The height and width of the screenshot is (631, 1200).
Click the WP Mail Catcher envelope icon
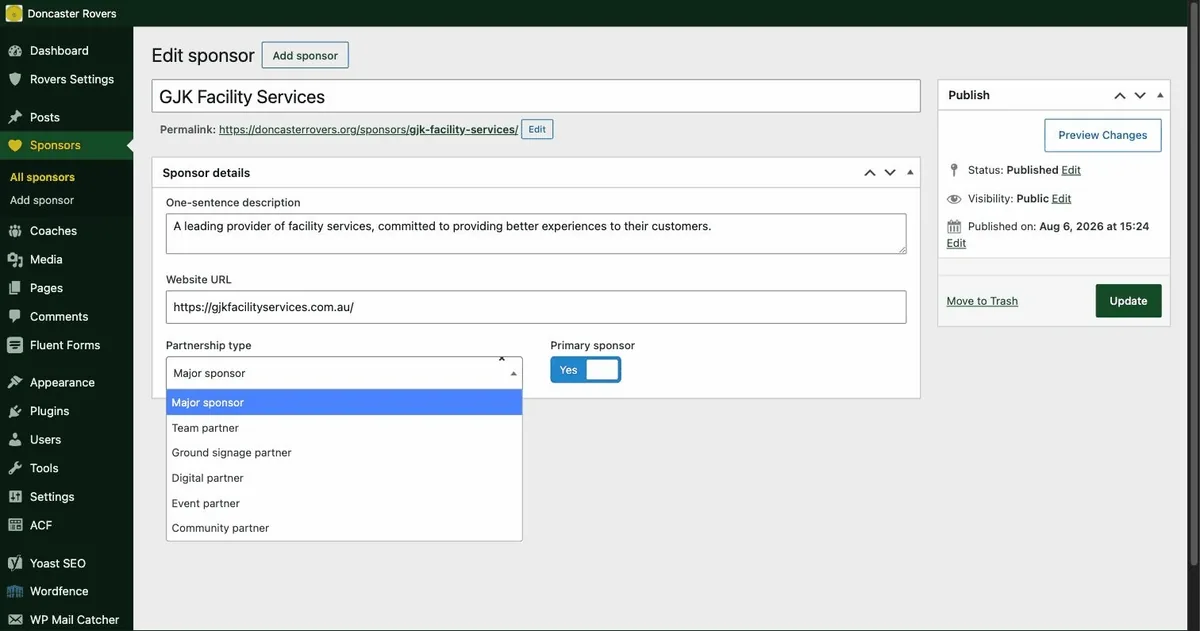pos(15,620)
